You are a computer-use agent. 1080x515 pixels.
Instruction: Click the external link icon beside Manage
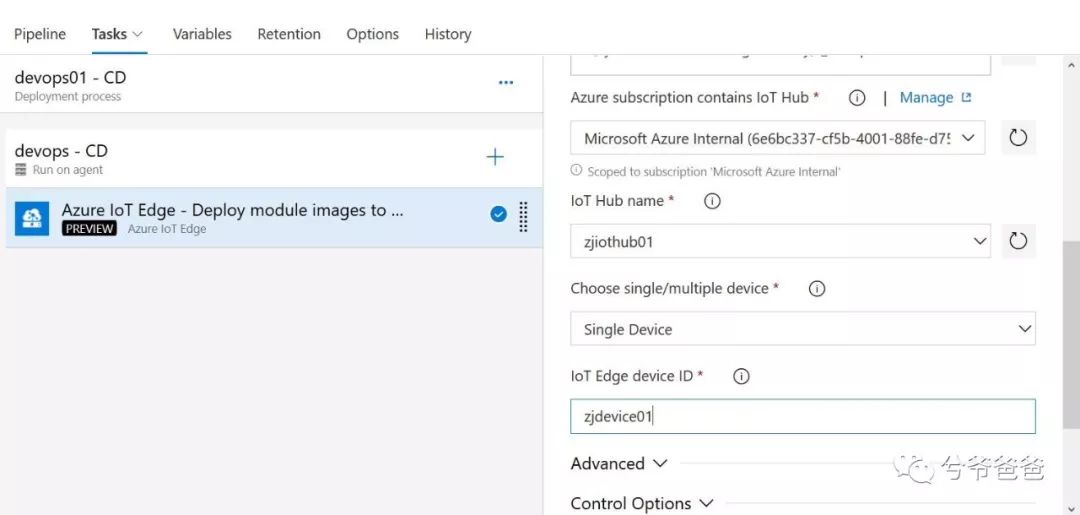(x=966, y=98)
